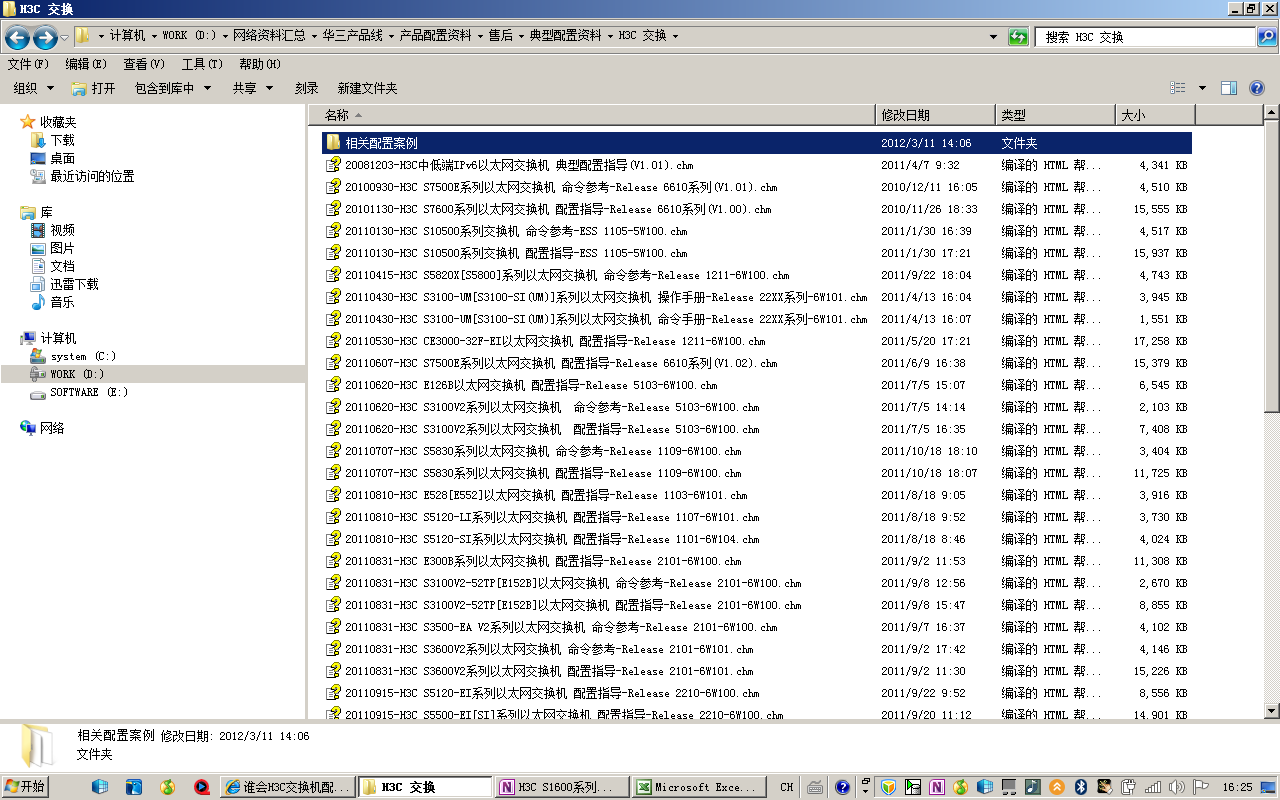Expand the breadcrumb arrow after 售后
This screenshot has height=800, width=1280.
point(521,36)
